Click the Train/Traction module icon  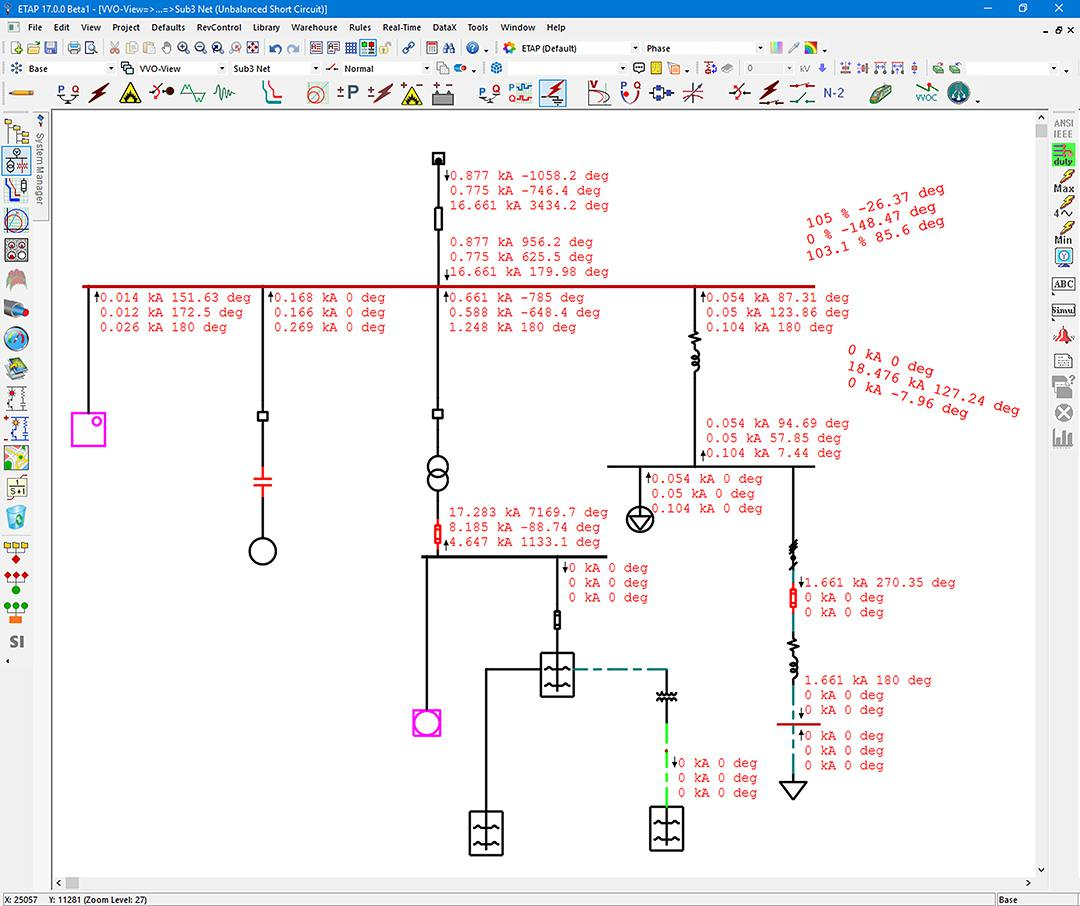pyautogui.click(x=881, y=93)
